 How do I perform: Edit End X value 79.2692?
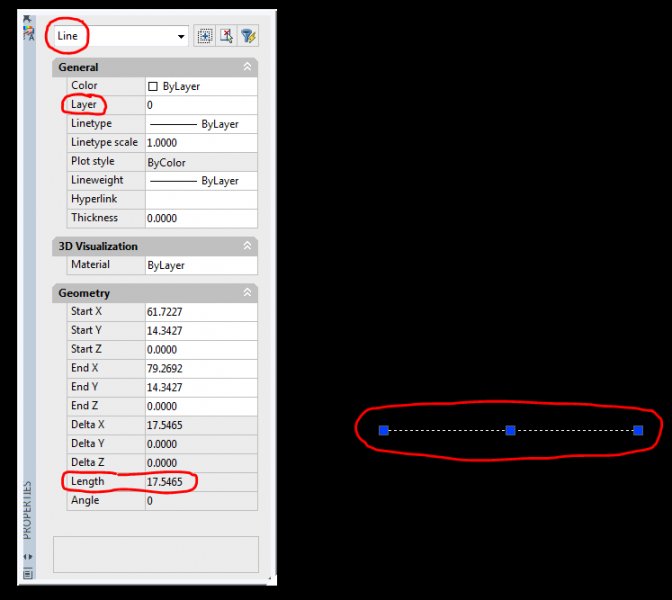pos(201,369)
